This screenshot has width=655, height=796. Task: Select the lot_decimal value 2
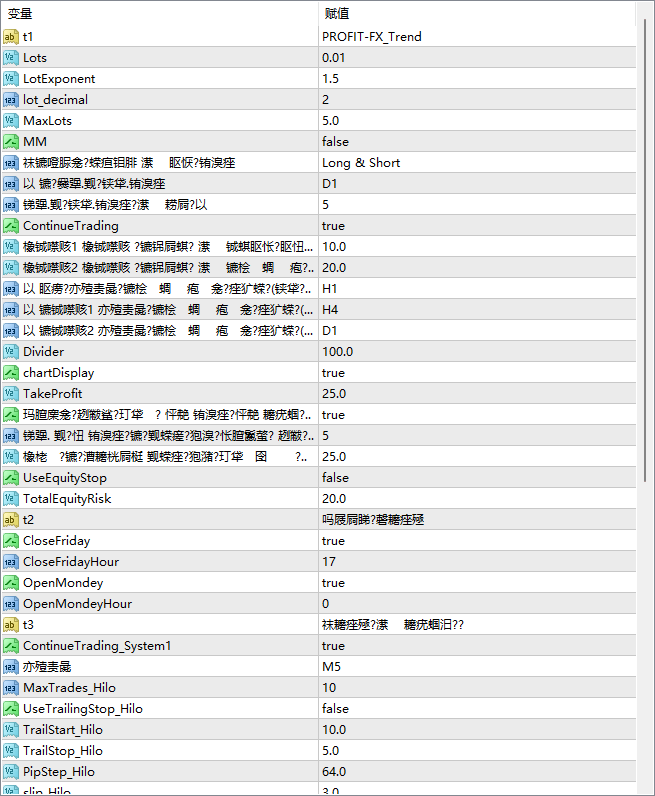(x=325, y=100)
